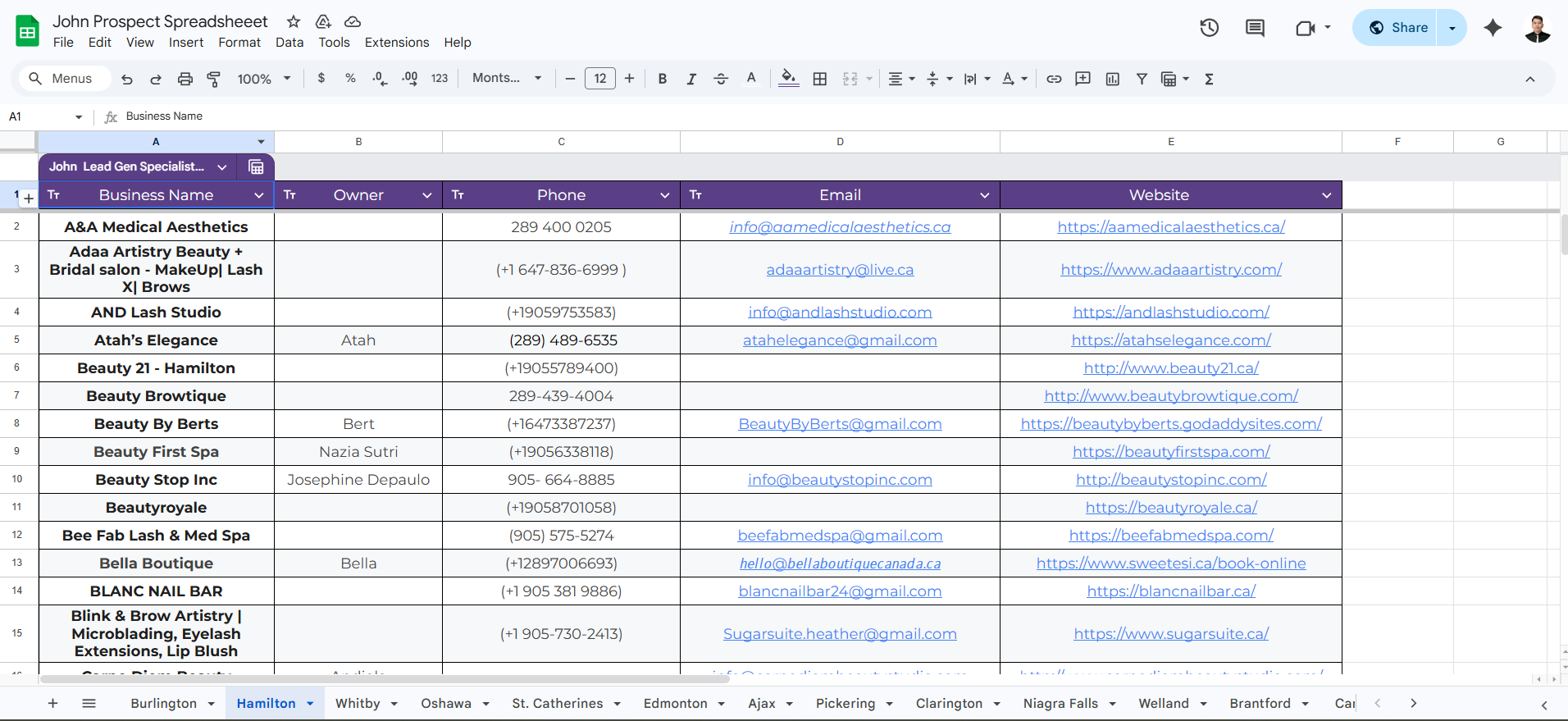Viewport: 1568px width, 721px height.
Task: Open the zoom 100% dropdown
Action: (264, 79)
